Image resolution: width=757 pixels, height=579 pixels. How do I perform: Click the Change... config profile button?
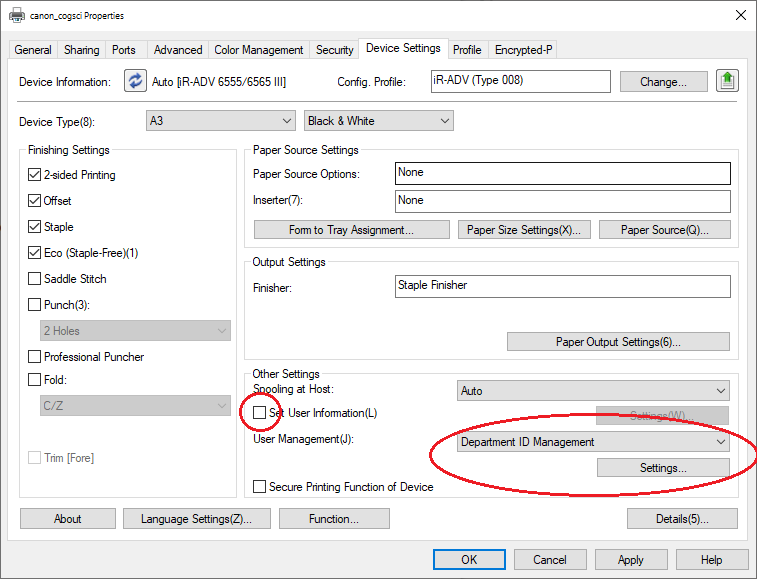(663, 82)
